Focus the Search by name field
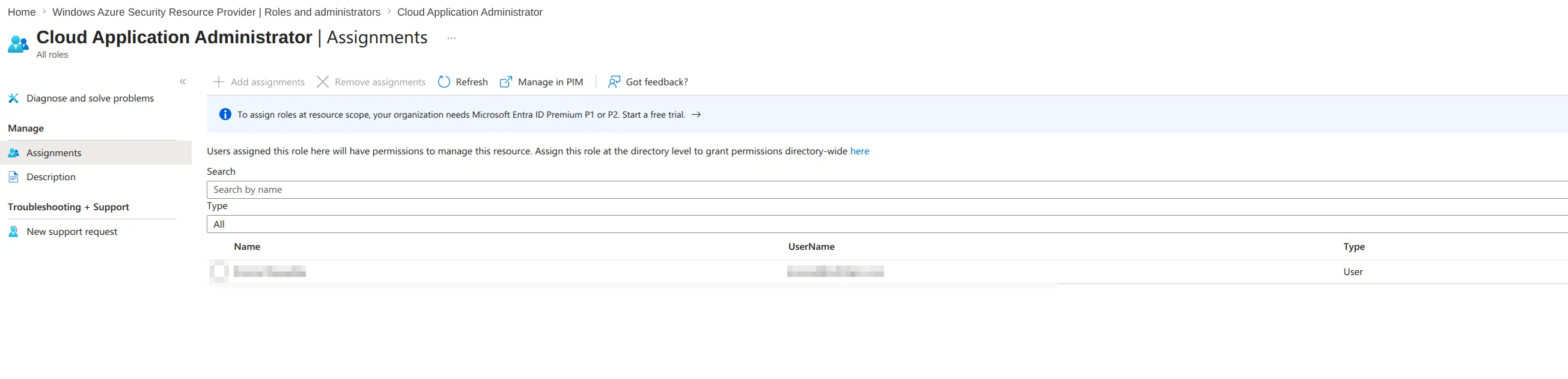This screenshot has height=379, width=1568. point(888,190)
